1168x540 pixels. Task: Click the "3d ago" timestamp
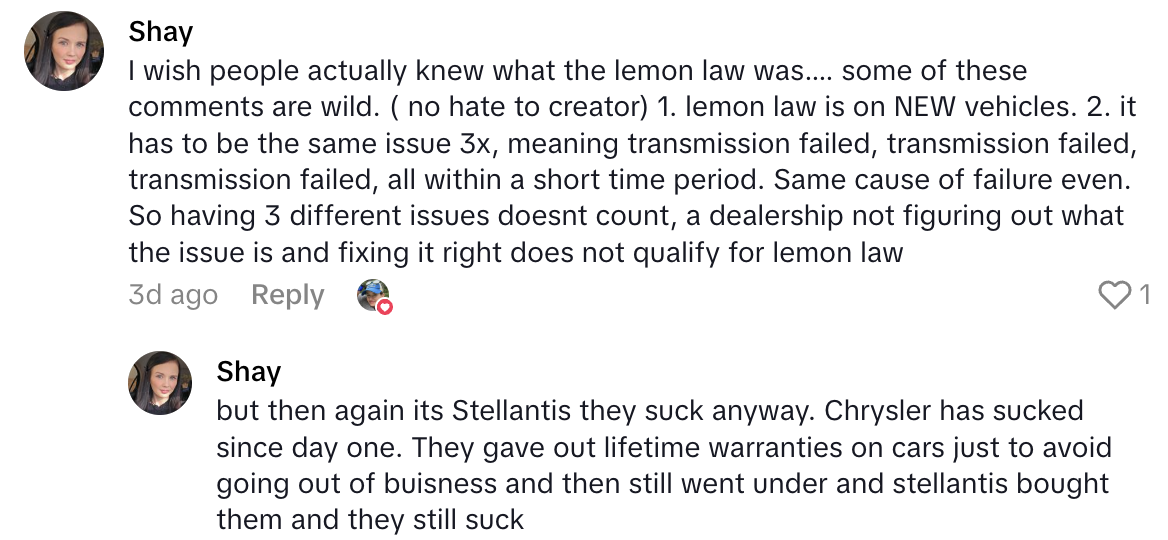click(x=173, y=295)
